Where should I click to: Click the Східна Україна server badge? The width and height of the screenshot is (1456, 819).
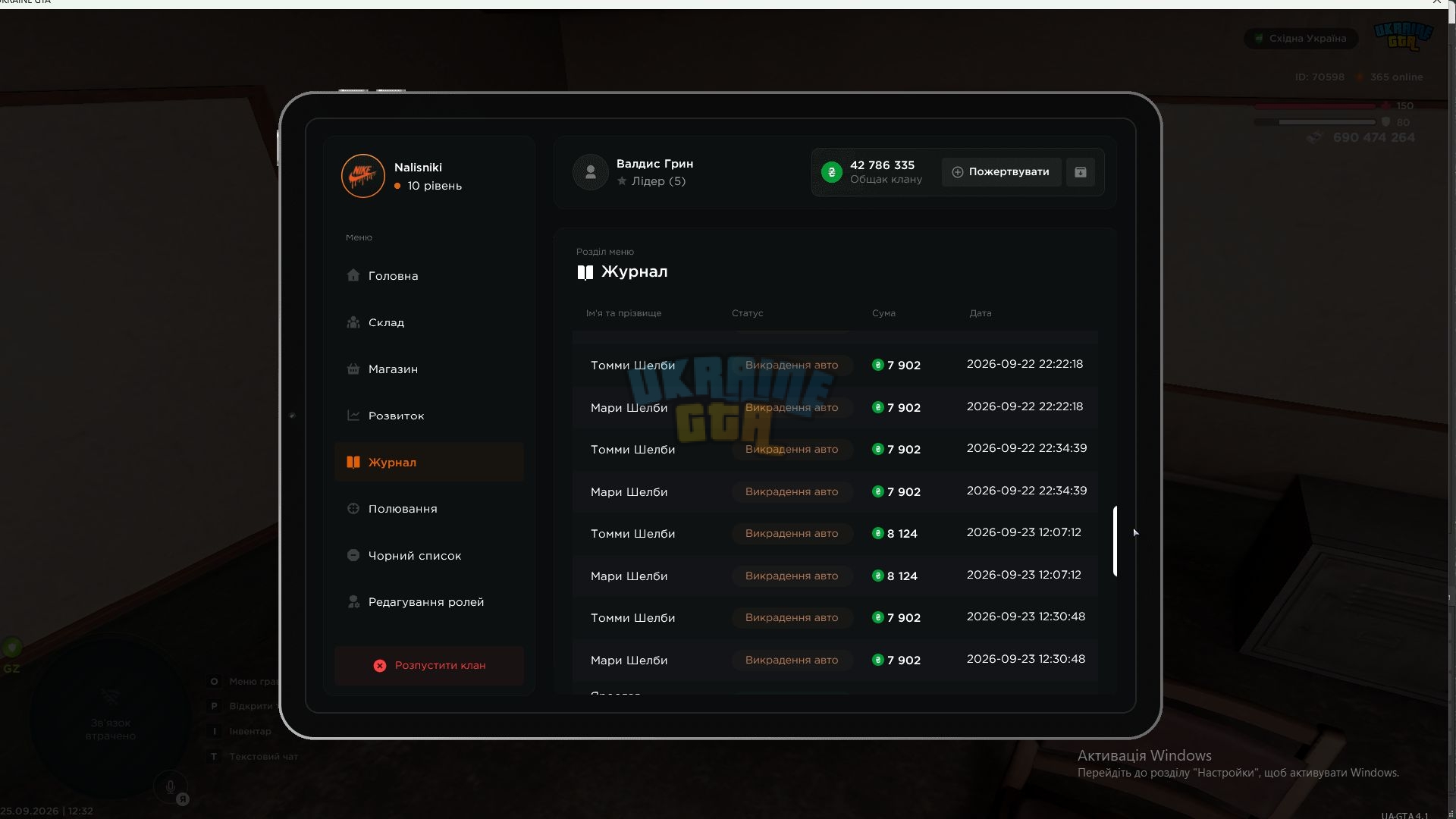[x=1301, y=39]
